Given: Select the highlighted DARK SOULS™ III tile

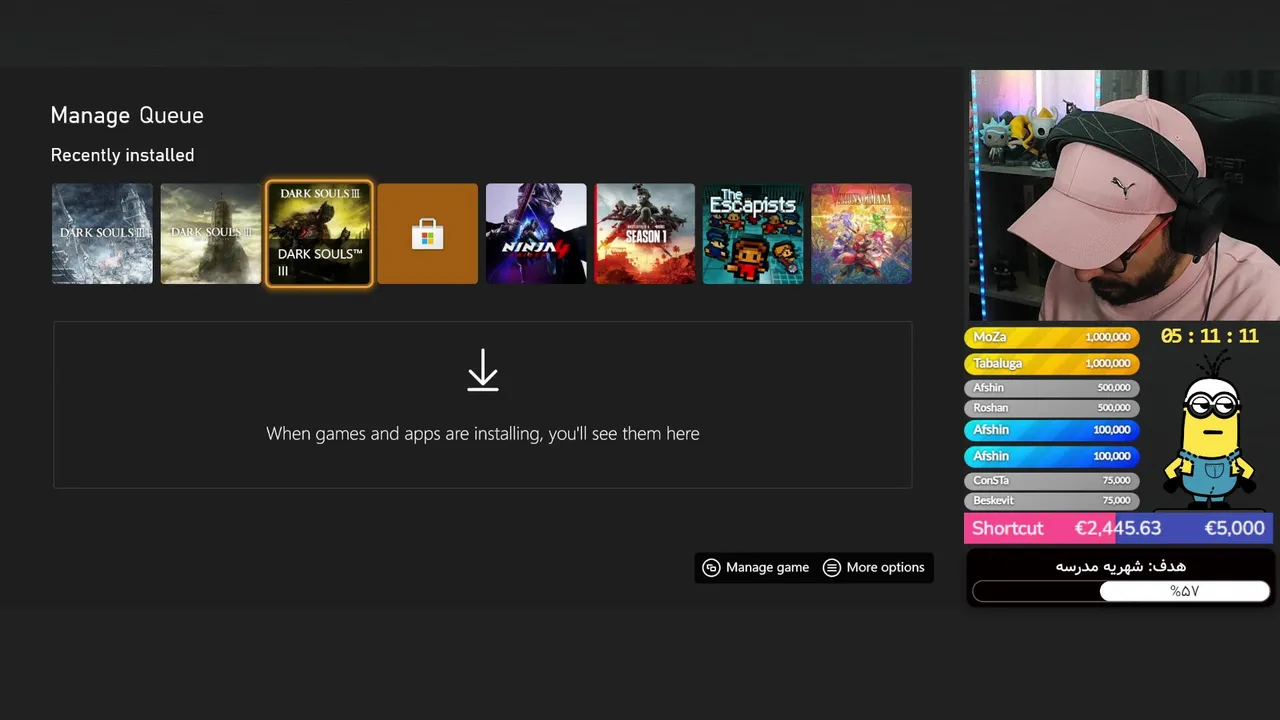Looking at the screenshot, I should pos(319,234).
